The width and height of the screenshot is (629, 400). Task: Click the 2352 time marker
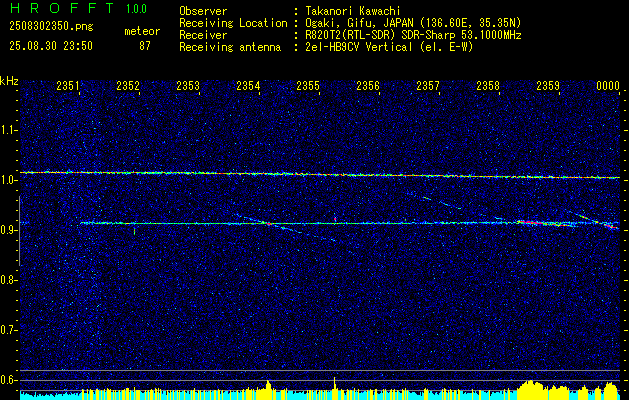128,85
